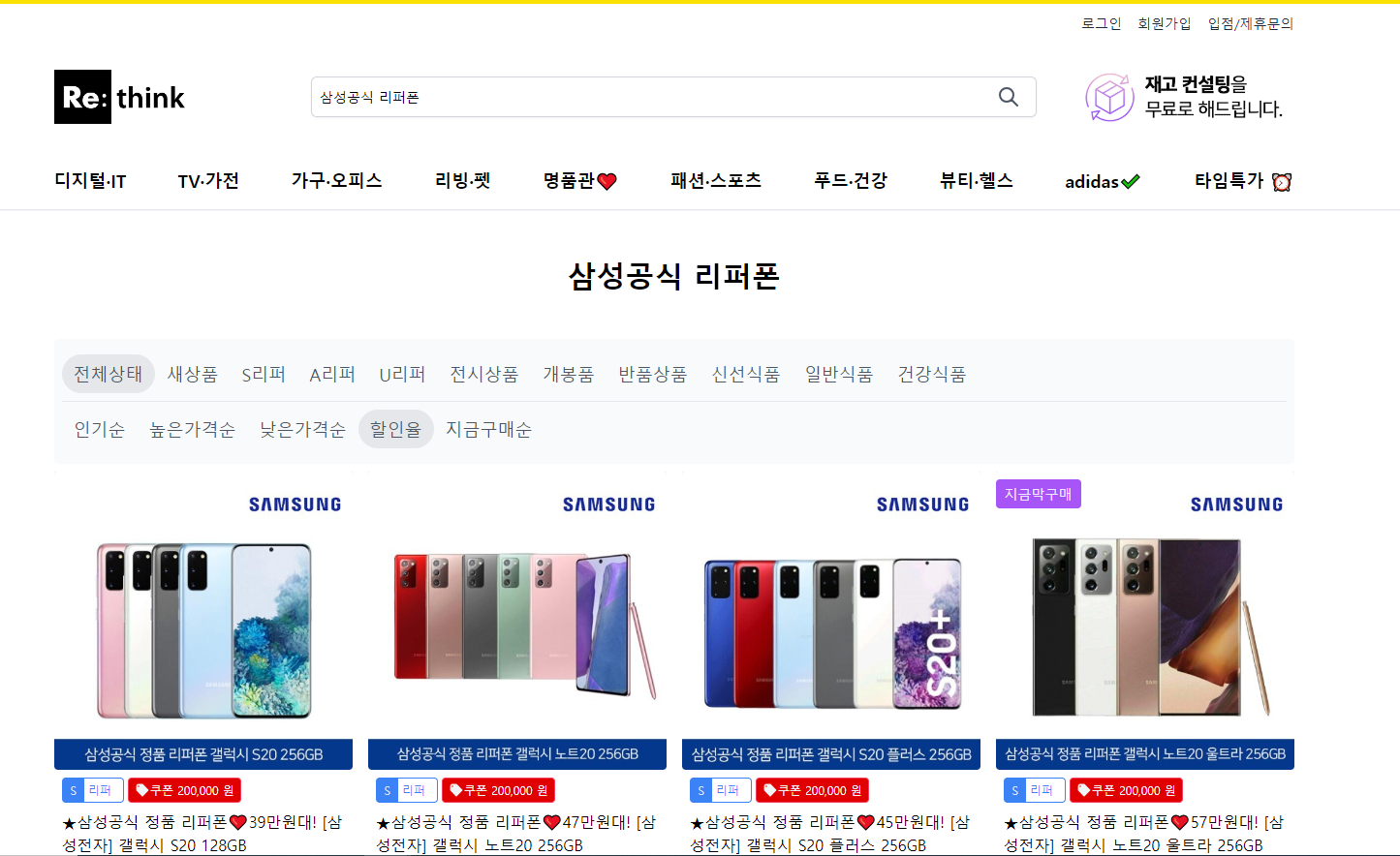Click the S 리퍼 badge on Galaxy Note20
The image size is (1400, 856).
(x=405, y=790)
